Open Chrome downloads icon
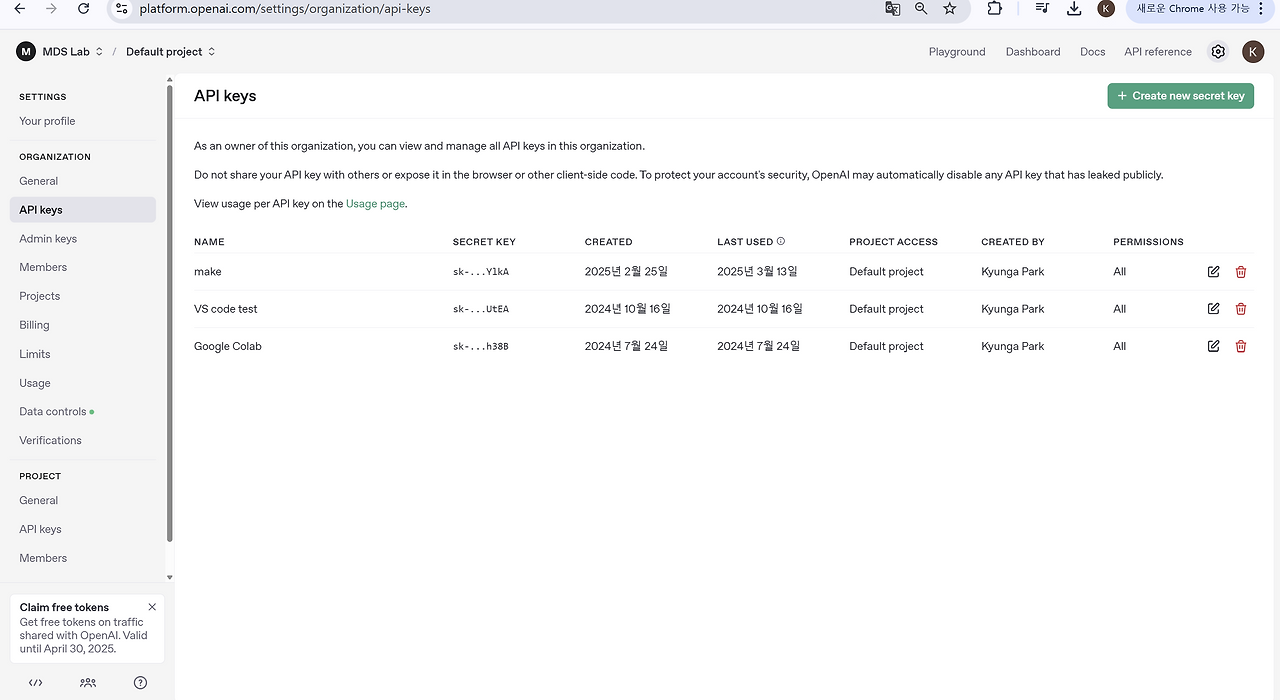1280x700 pixels. tap(1074, 9)
